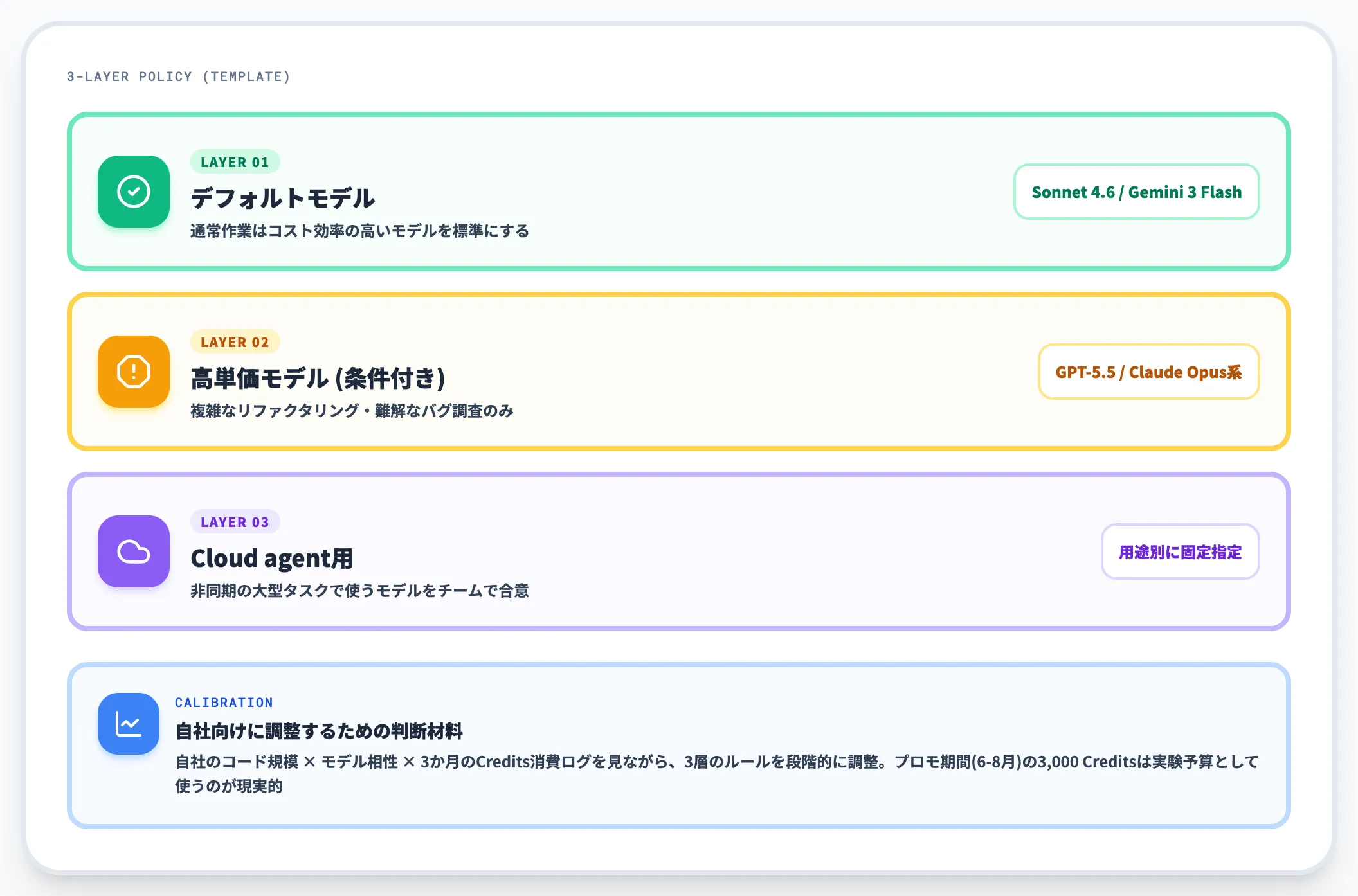Click the purple cloud icon for Layer 03
This screenshot has width=1358, height=896.
tap(134, 551)
